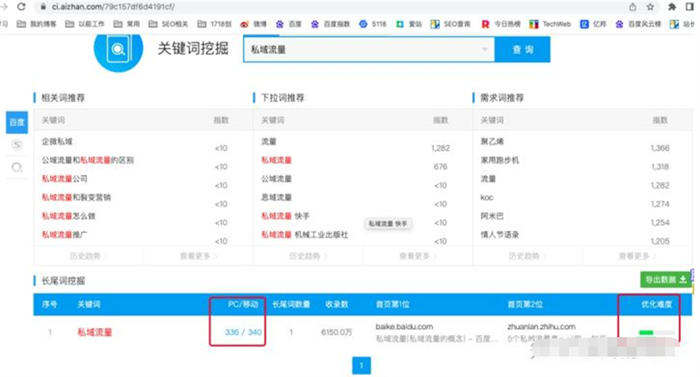Open the browser extensions puzzle icon

pyautogui.click(x=671, y=7)
